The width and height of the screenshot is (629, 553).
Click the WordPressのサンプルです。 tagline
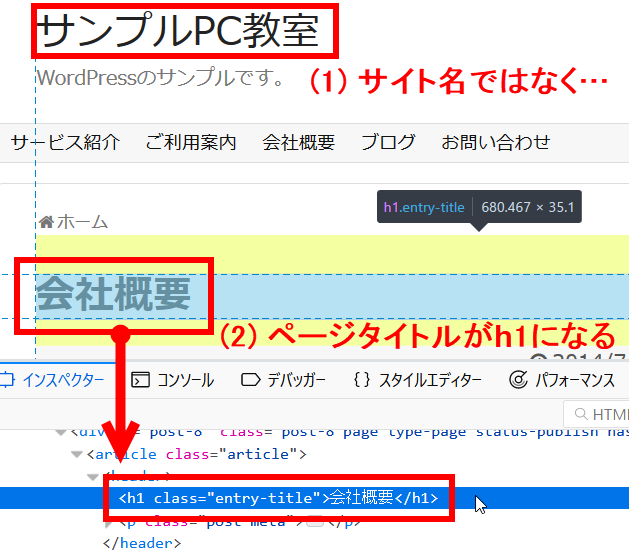(161, 78)
